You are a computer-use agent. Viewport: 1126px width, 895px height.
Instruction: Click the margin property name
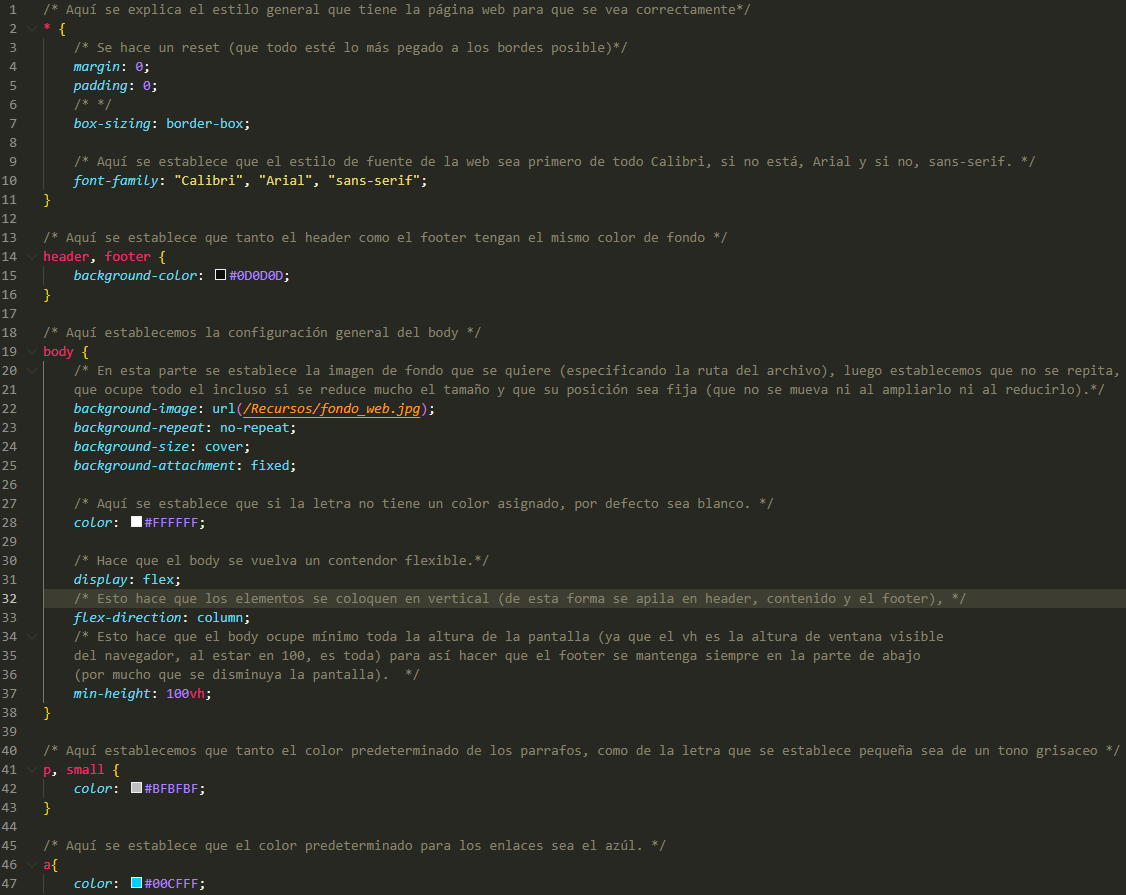pos(96,67)
